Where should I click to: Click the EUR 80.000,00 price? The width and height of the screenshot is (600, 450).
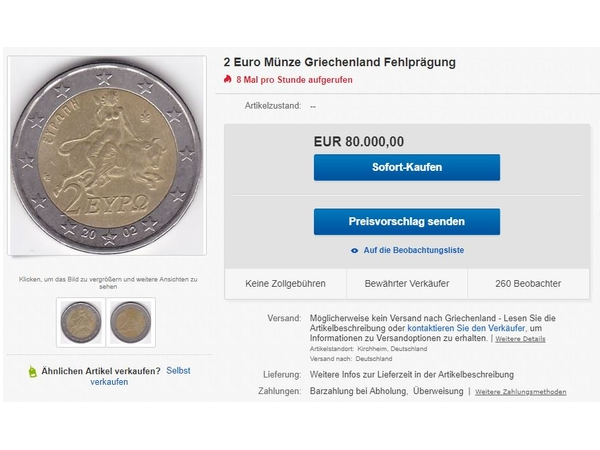click(359, 141)
